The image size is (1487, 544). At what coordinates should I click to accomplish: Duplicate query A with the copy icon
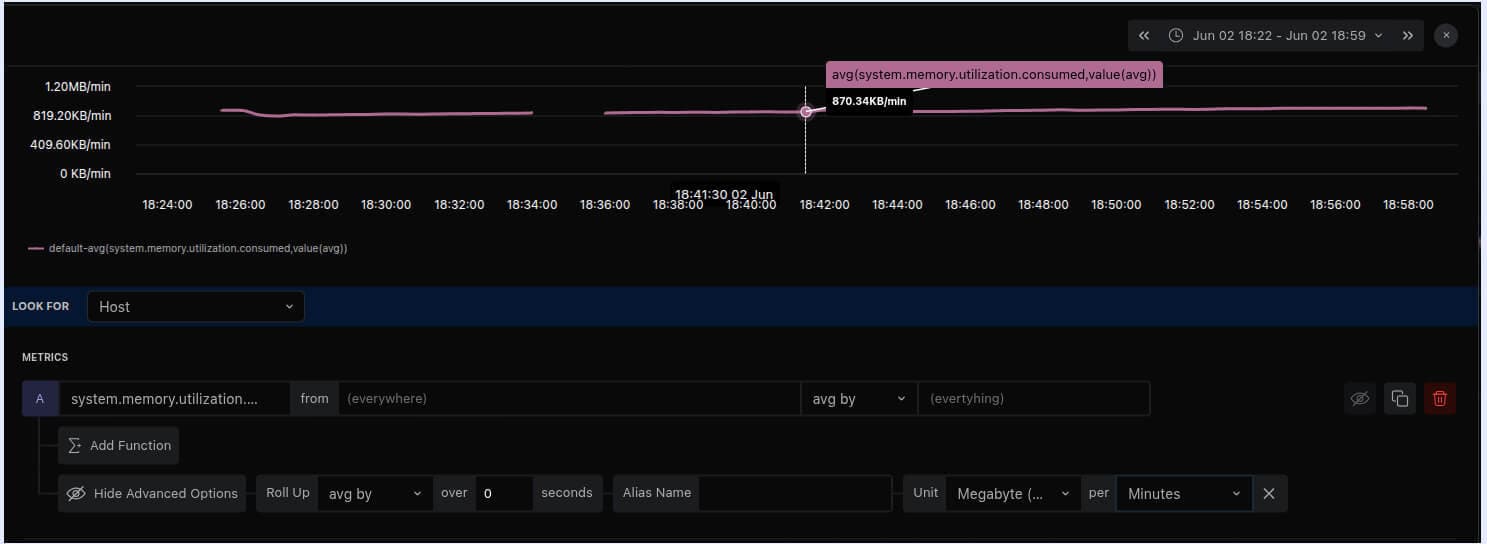tap(1400, 398)
